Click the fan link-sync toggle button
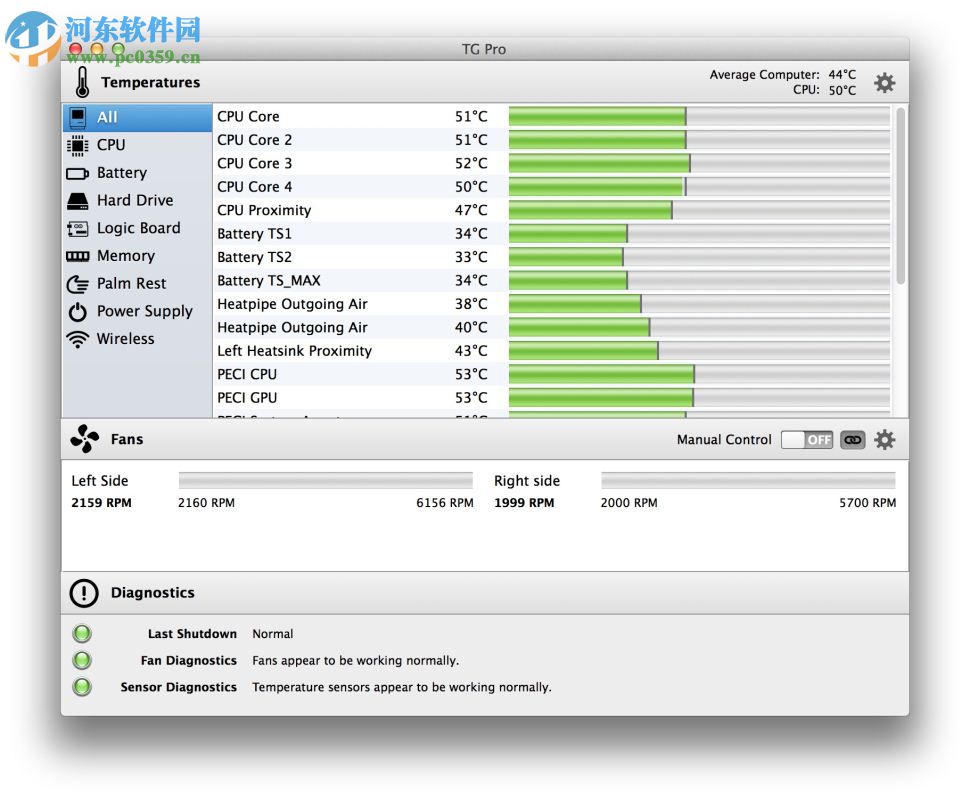The width and height of the screenshot is (970, 800). tap(851, 439)
